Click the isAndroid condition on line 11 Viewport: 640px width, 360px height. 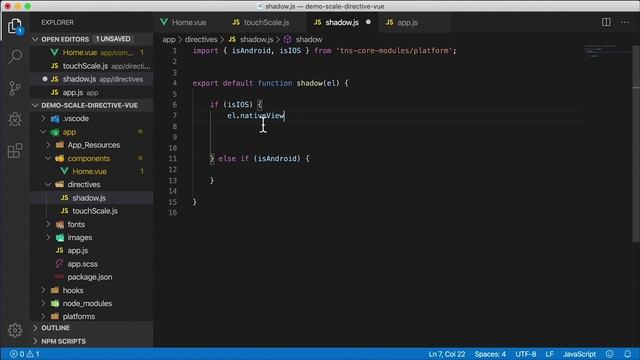pos(277,159)
